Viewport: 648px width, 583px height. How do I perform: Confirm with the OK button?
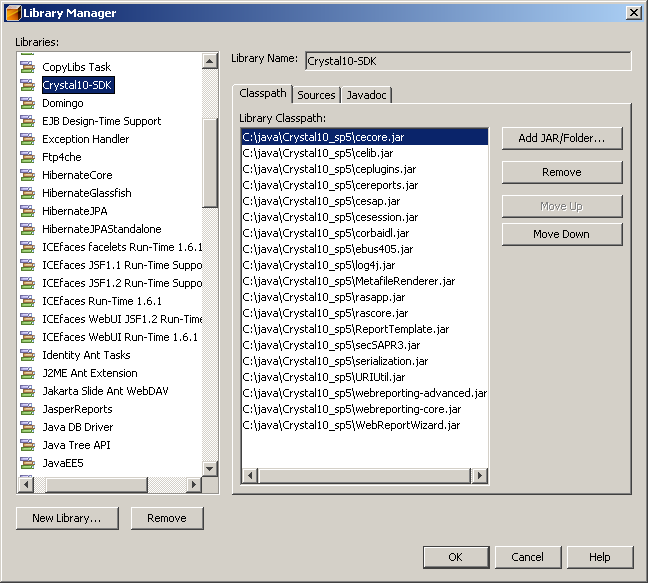(456, 557)
